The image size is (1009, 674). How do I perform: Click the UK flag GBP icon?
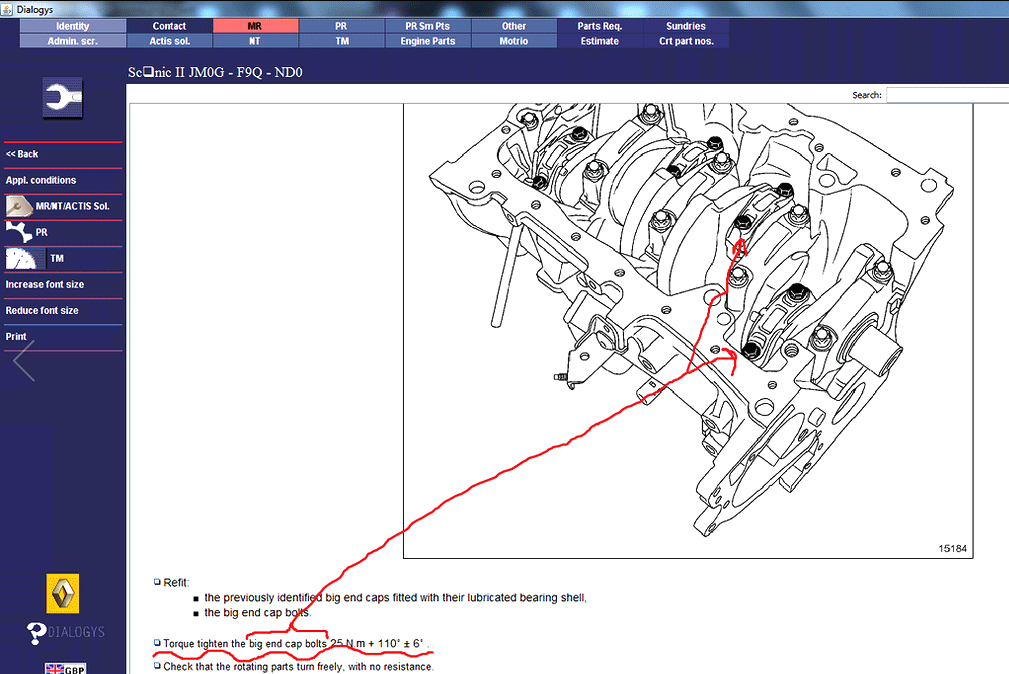[x=65, y=669]
